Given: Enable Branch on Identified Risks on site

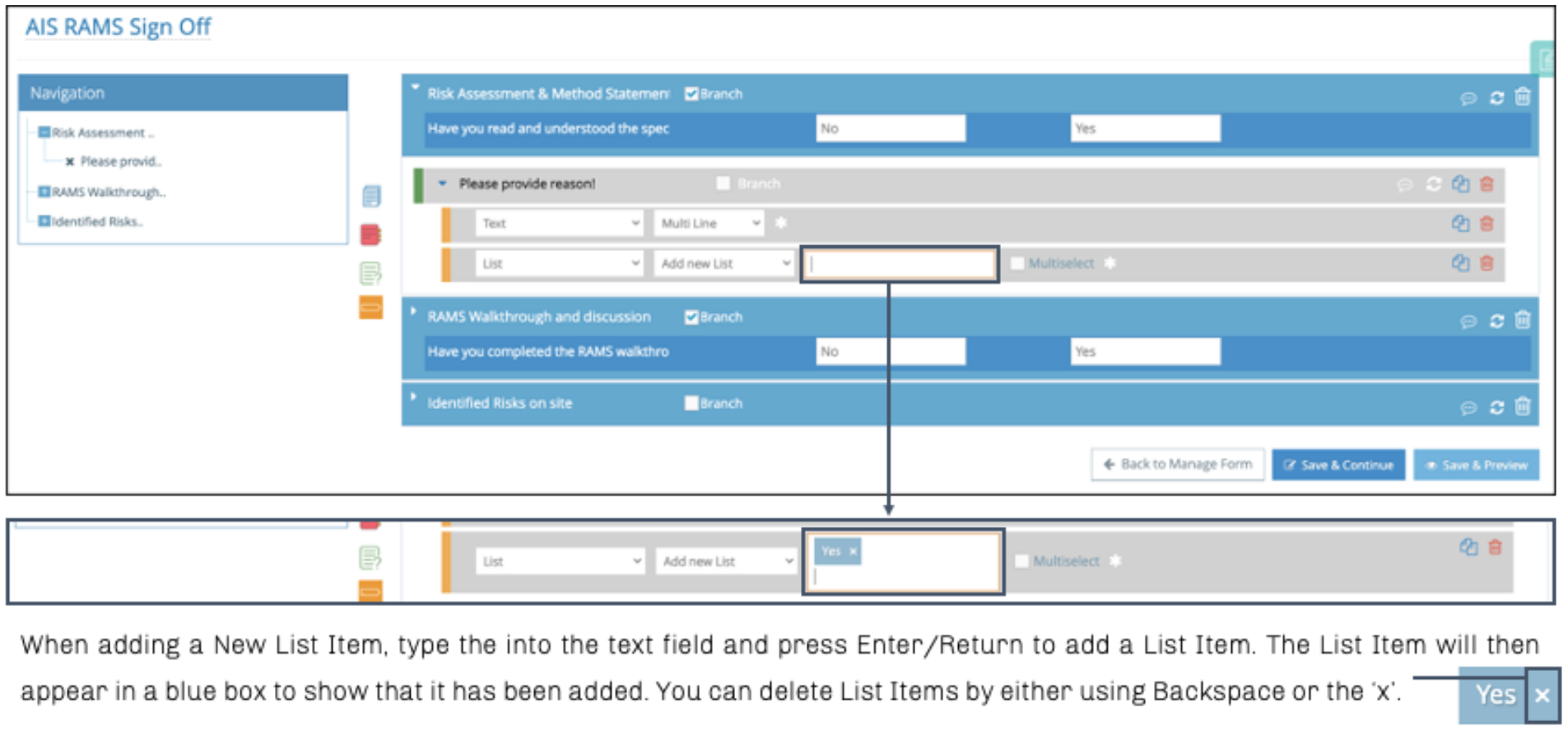Looking at the screenshot, I should click(x=691, y=403).
